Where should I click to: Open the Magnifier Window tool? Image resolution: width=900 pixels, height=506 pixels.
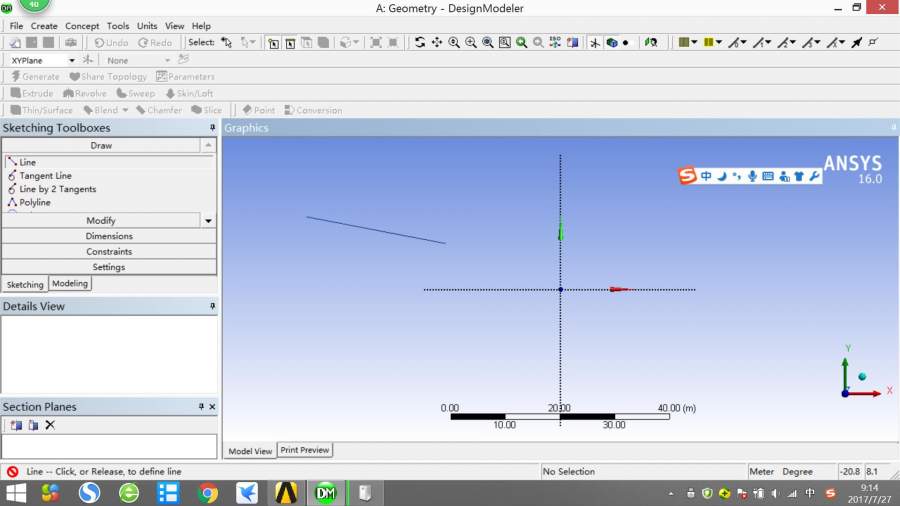coord(505,42)
